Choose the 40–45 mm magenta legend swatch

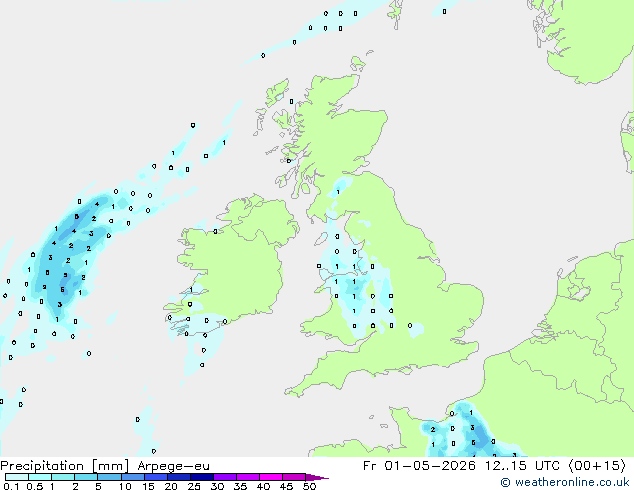pyautogui.click(x=271, y=477)
